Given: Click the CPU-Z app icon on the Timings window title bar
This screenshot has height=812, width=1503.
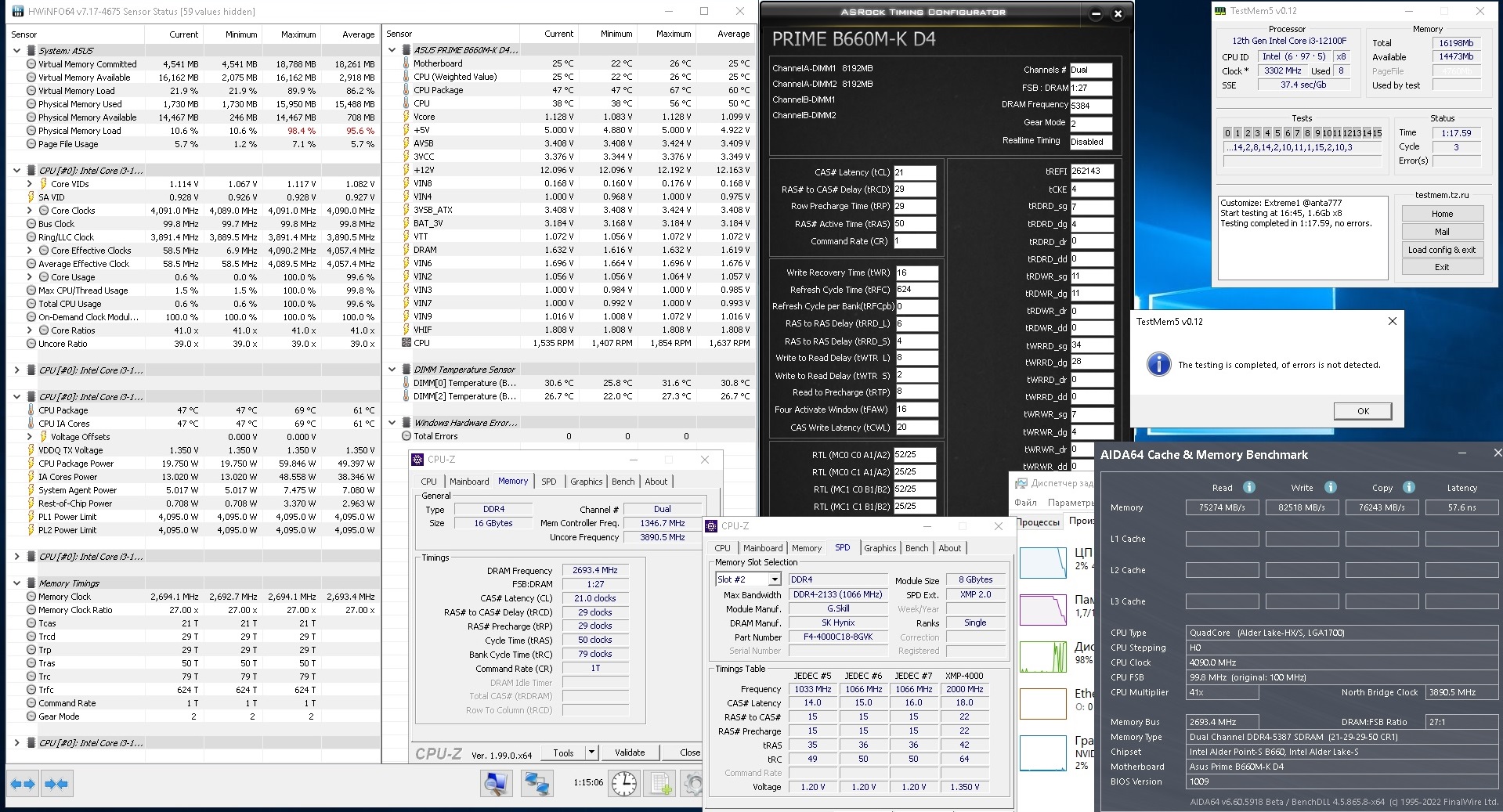Looking at the screenshot, I should click(x=417, y=460).
